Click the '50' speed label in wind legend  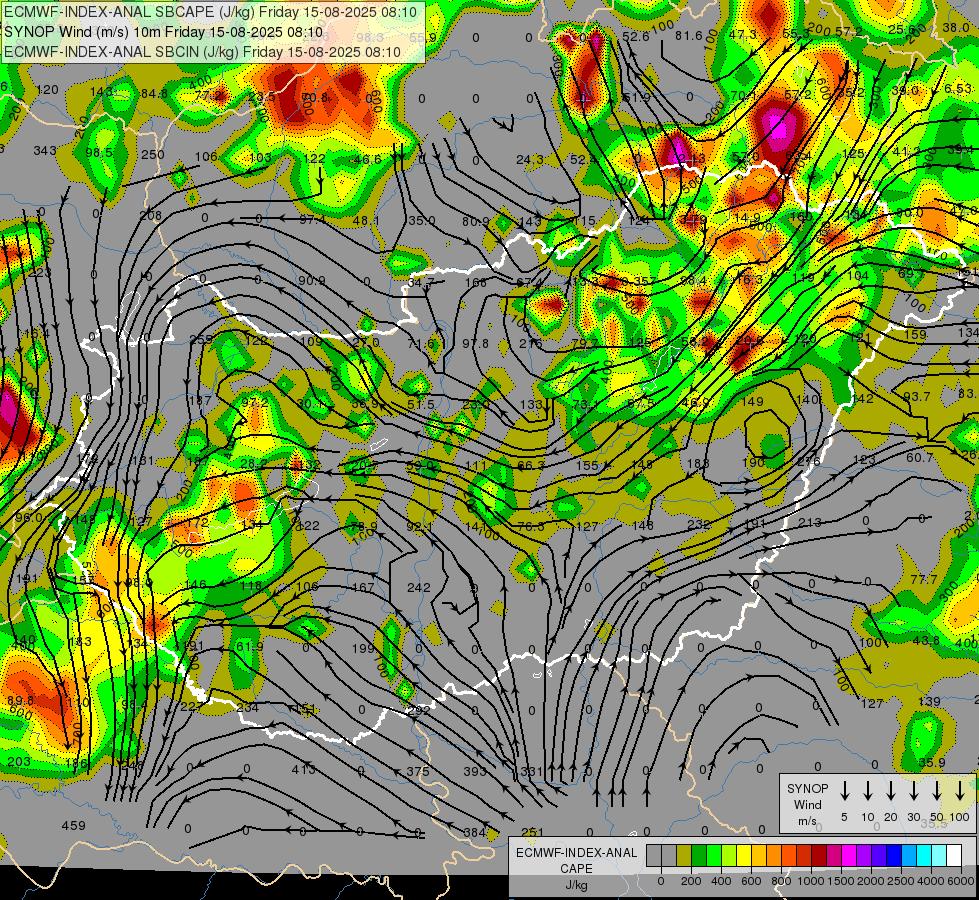click(937, 817)
